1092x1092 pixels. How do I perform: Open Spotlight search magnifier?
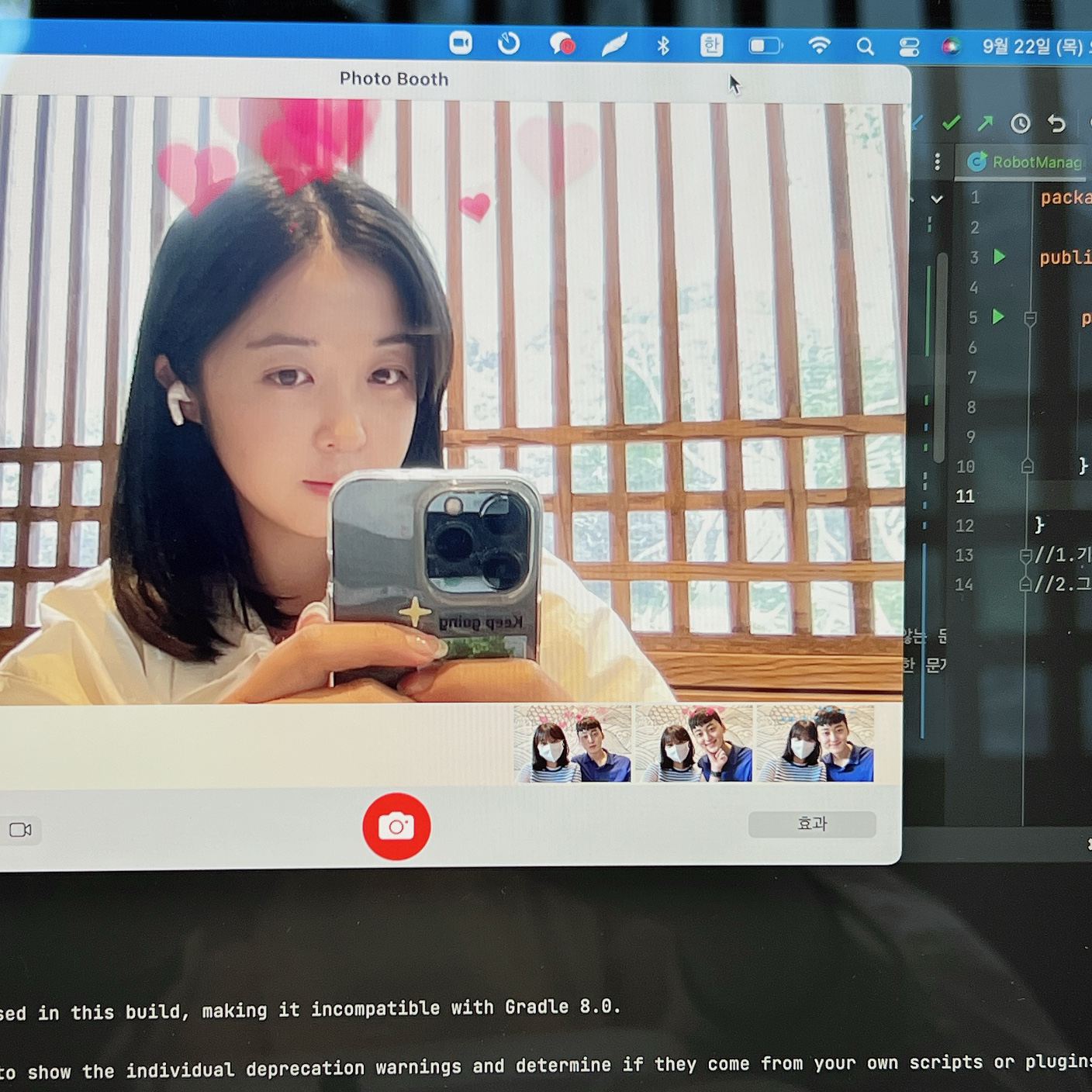(866, 47)
